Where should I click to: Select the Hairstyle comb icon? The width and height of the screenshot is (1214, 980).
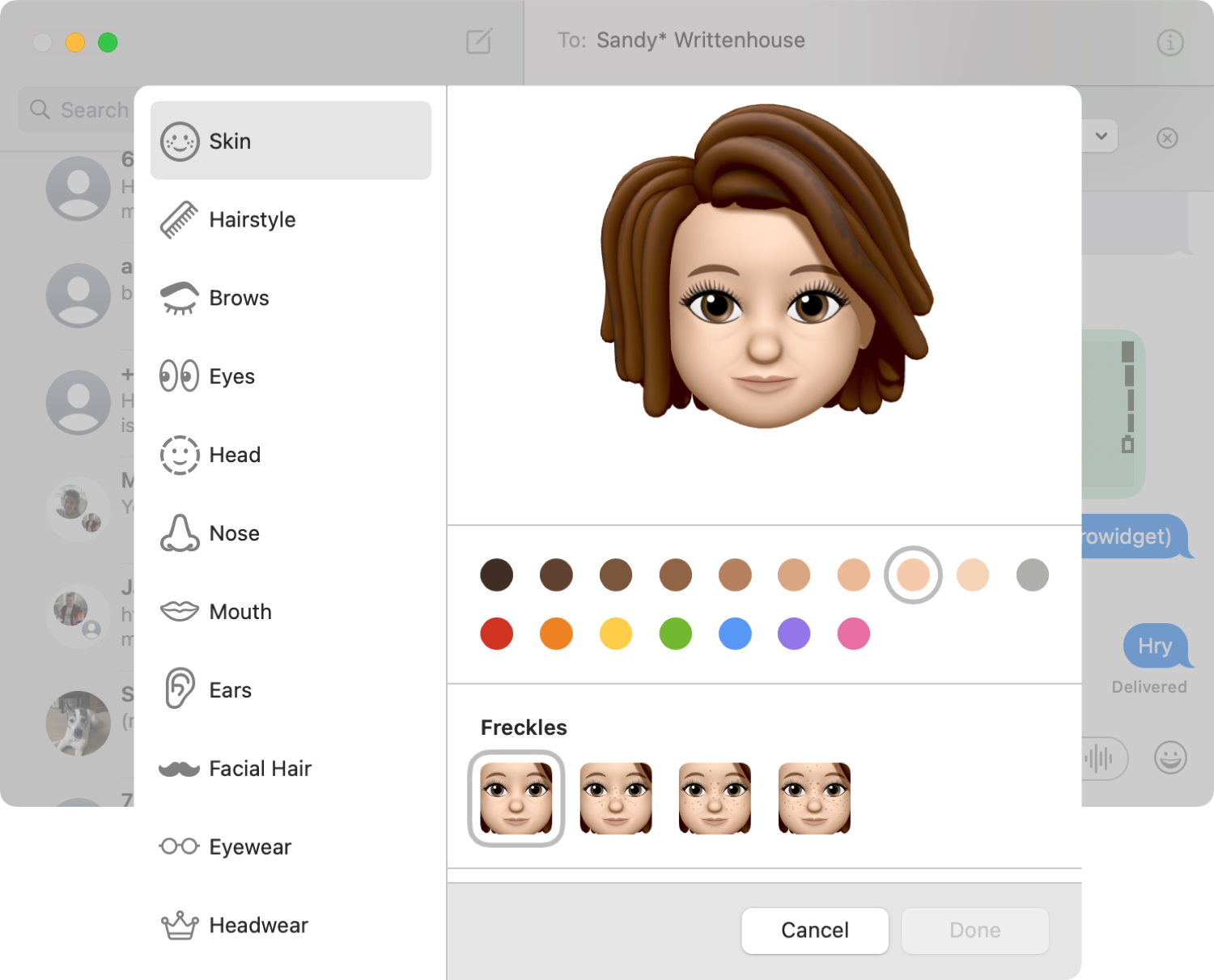coord(179,220)
